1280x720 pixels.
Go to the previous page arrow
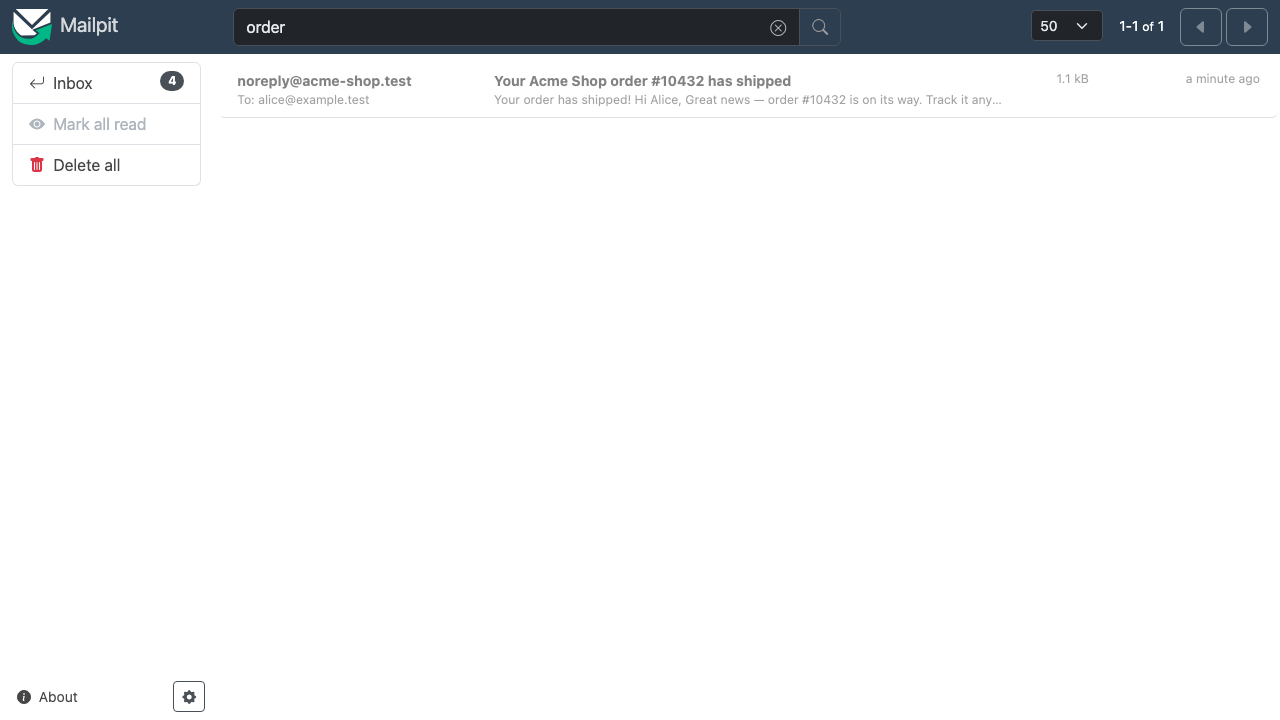pos(1200,27)
